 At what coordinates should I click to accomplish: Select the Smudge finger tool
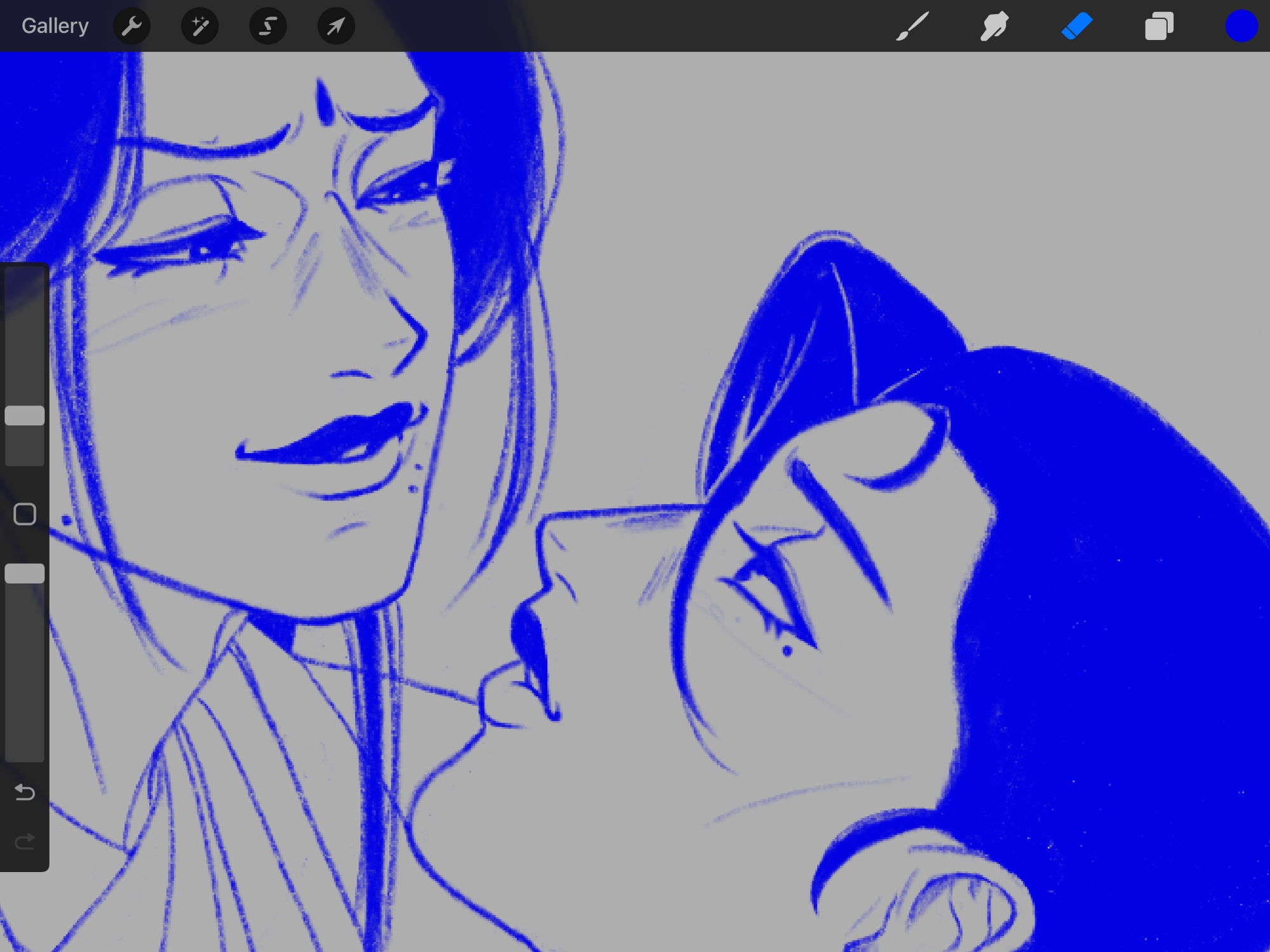click(994, 26)
